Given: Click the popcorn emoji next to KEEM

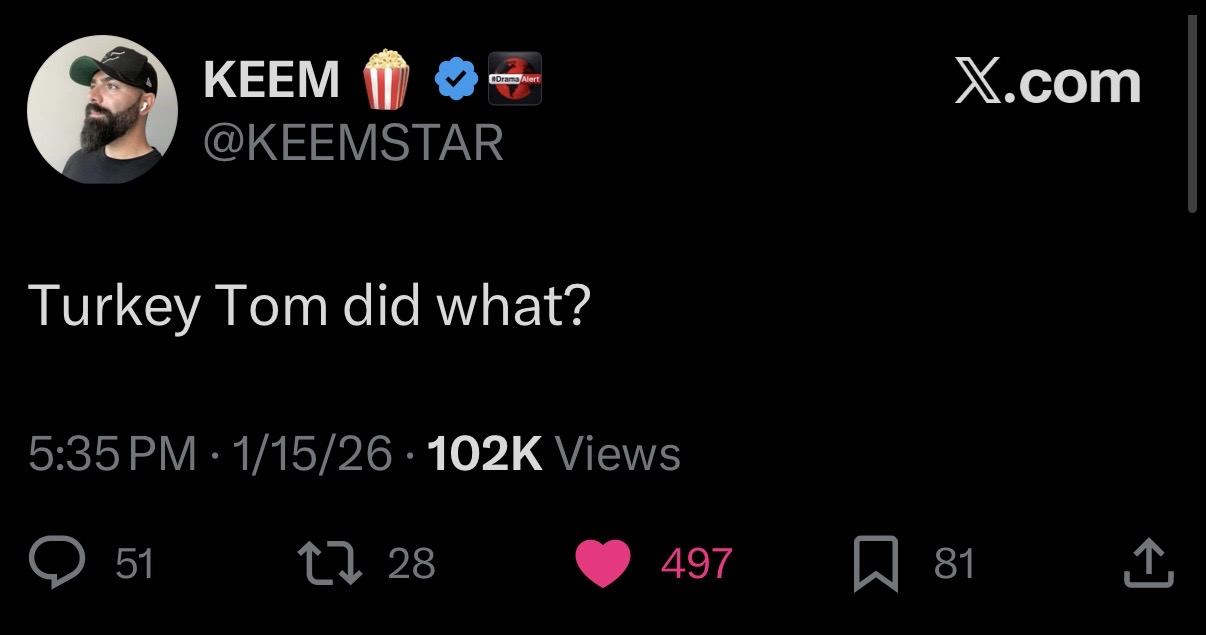Looking at the screenshot, I should [x=385, y=80].
